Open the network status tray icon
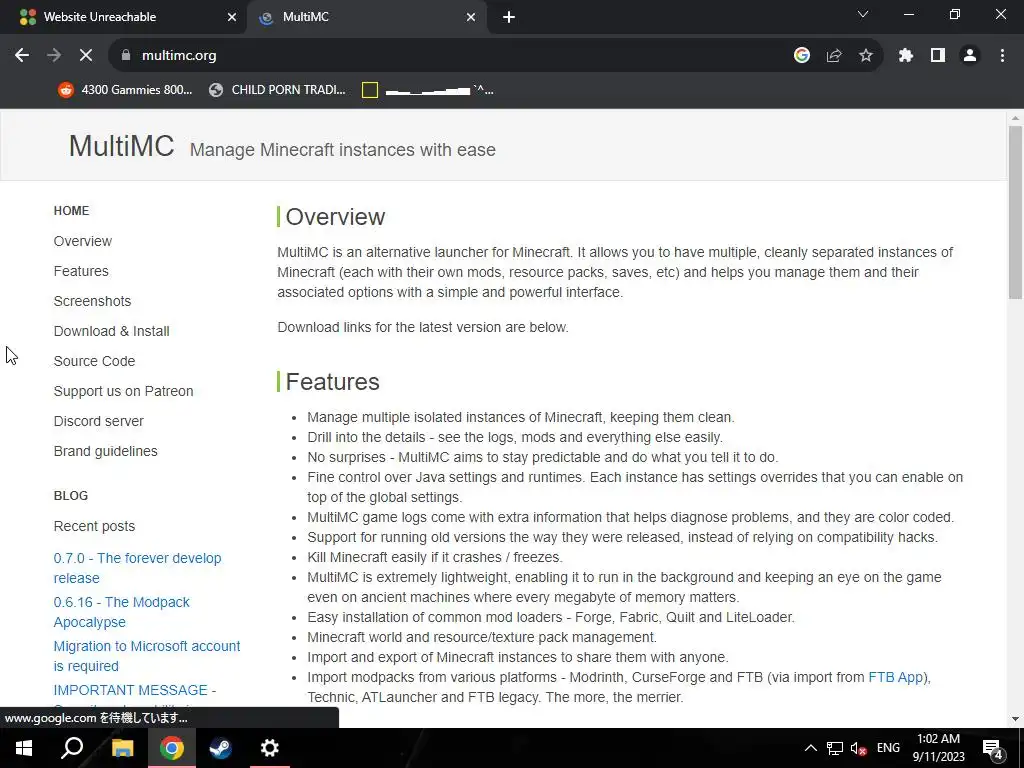 pyautogui.click(x=835, y=748)
